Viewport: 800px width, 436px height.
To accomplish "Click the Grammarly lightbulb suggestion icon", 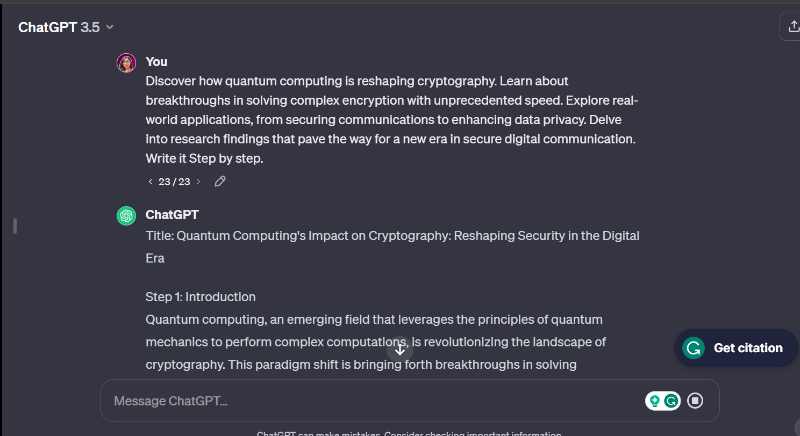I will (655, 400).
